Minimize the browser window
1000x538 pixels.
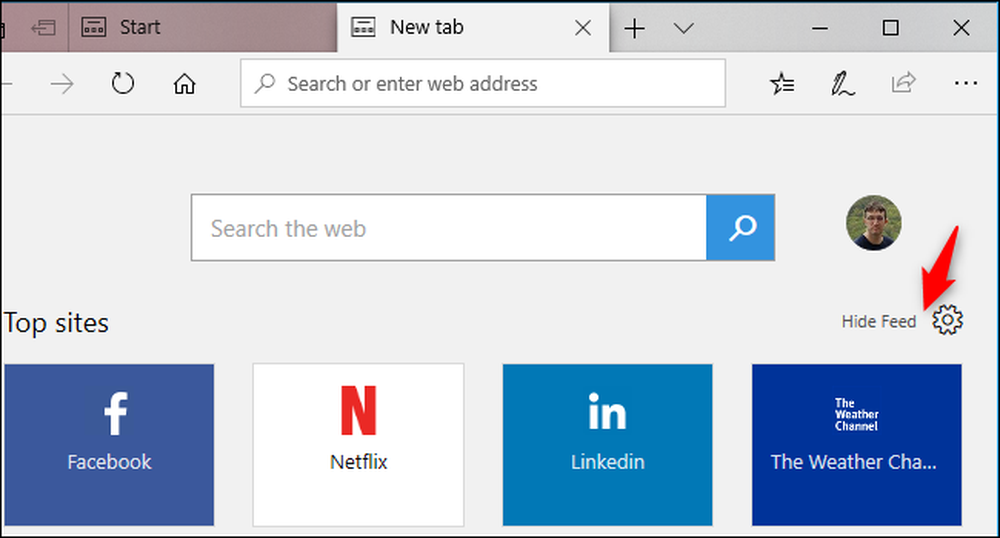click(820, 28)
